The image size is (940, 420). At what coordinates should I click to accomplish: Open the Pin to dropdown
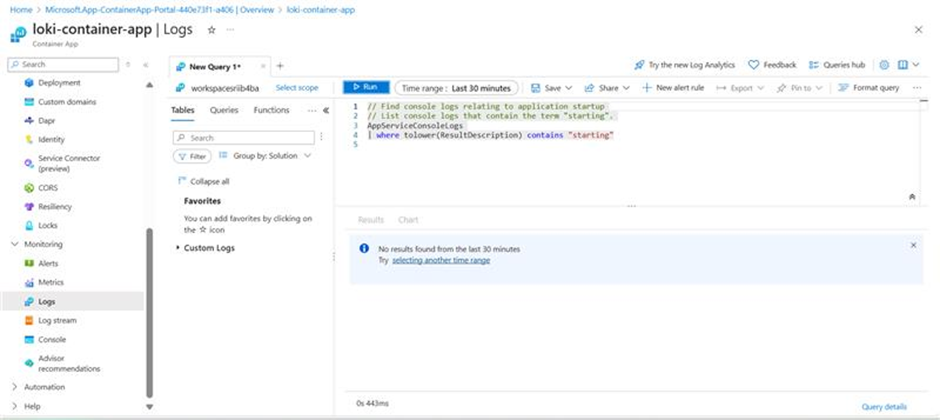point(800,88)
